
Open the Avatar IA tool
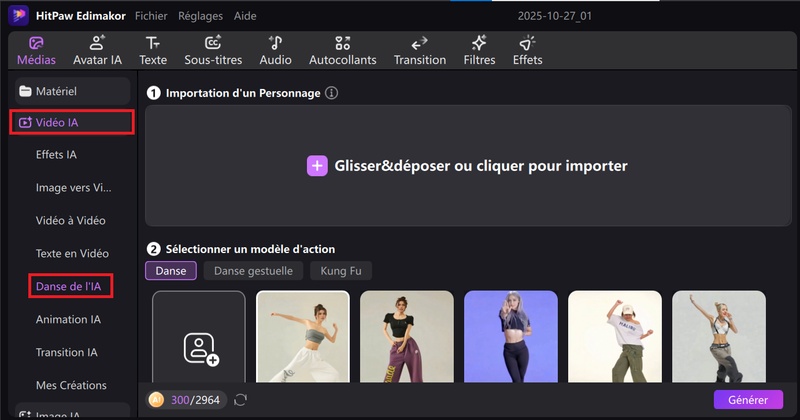97,51
